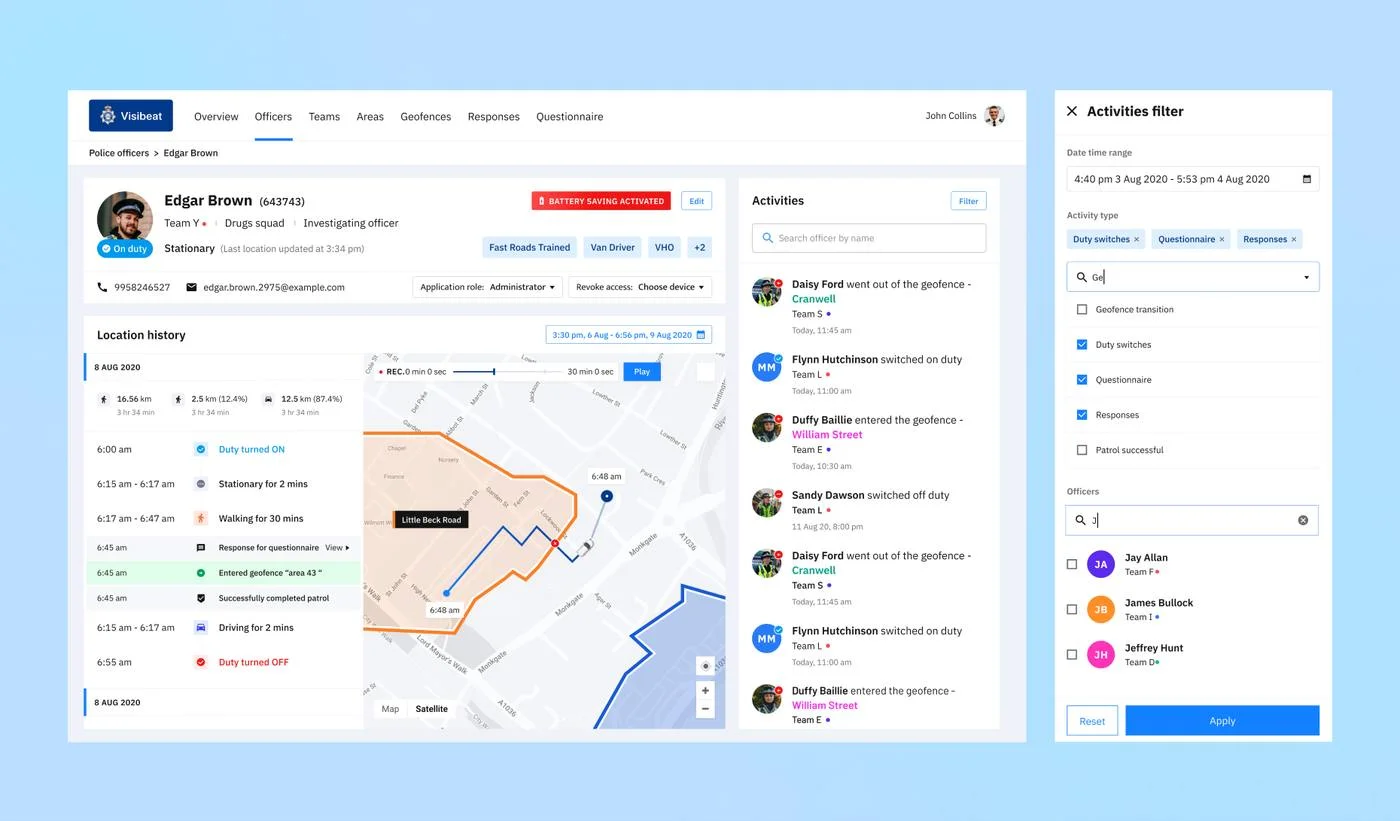Zoom out on the map

click(705, 709)
